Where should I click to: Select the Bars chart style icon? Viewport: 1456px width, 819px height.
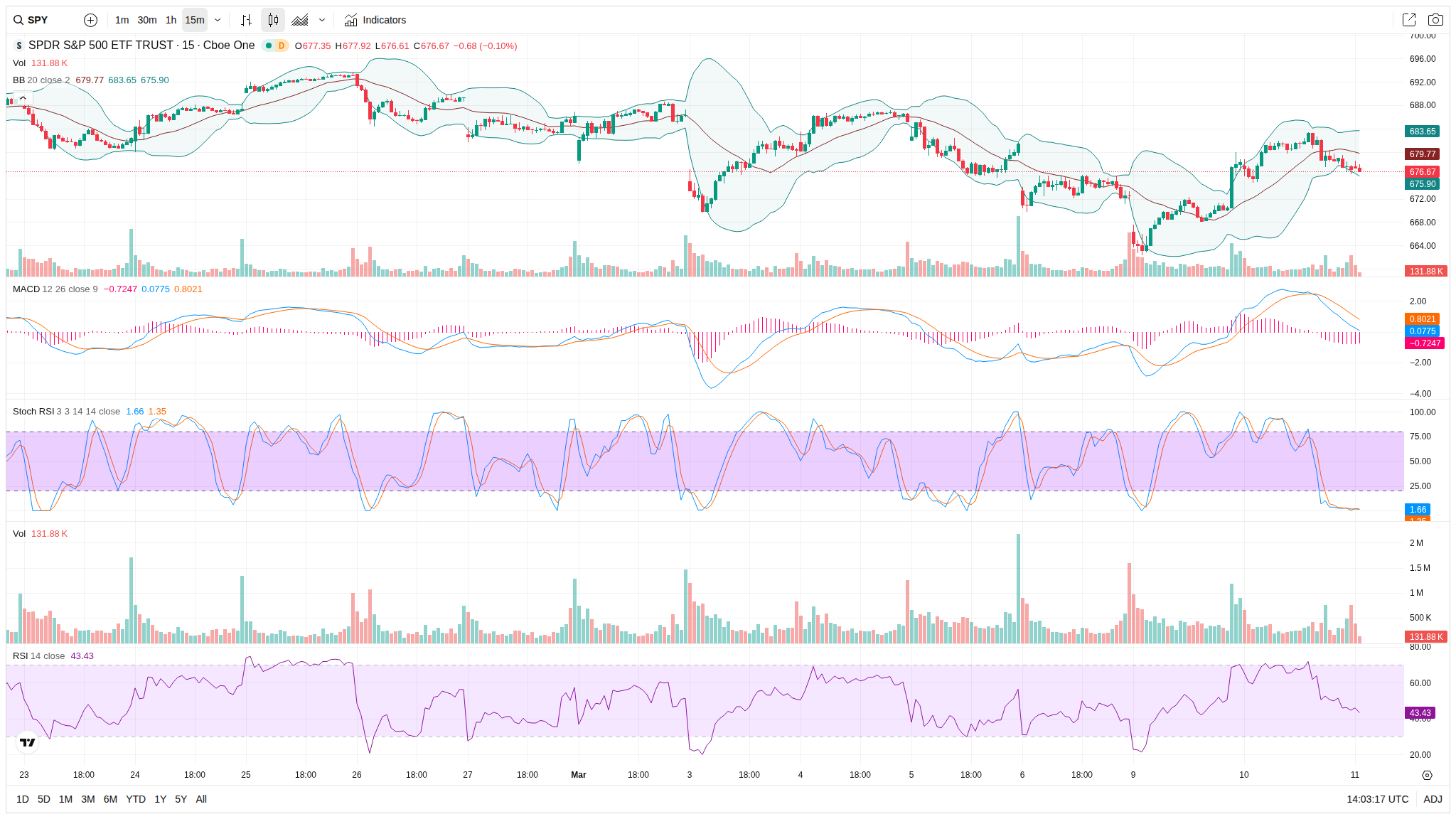click(x=246, y=20)
